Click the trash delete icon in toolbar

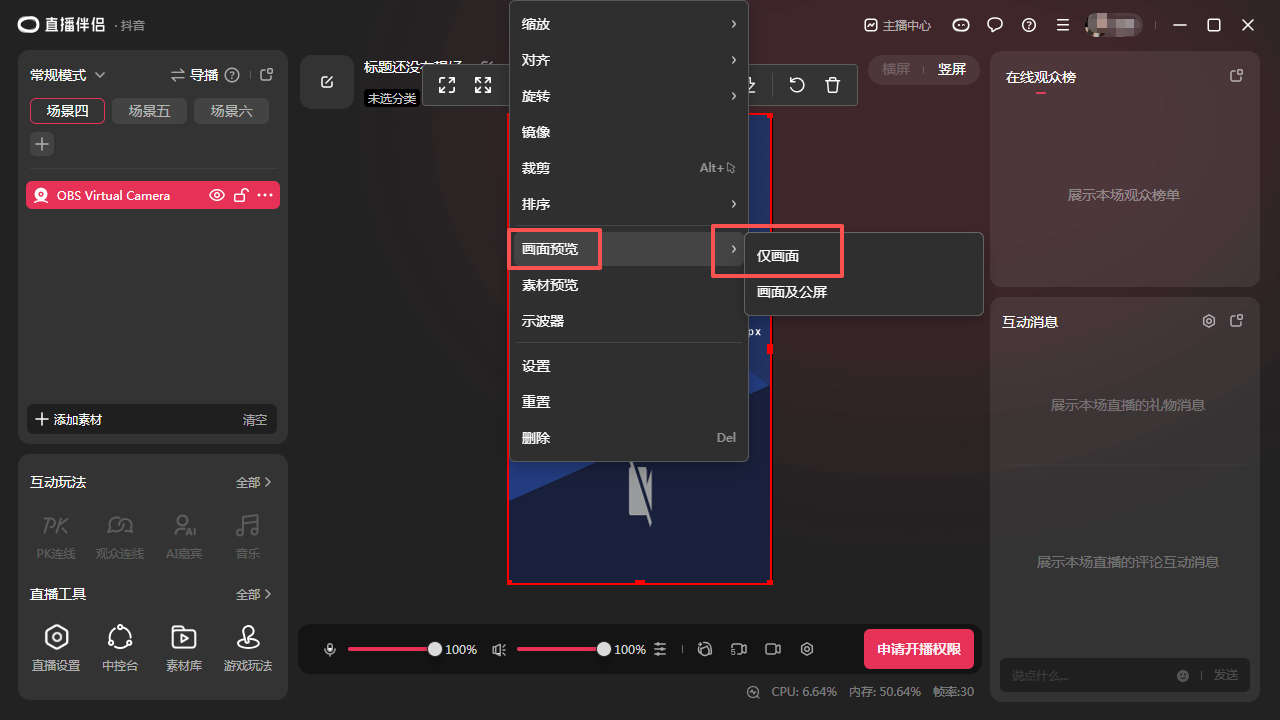(x=832, y=85)
